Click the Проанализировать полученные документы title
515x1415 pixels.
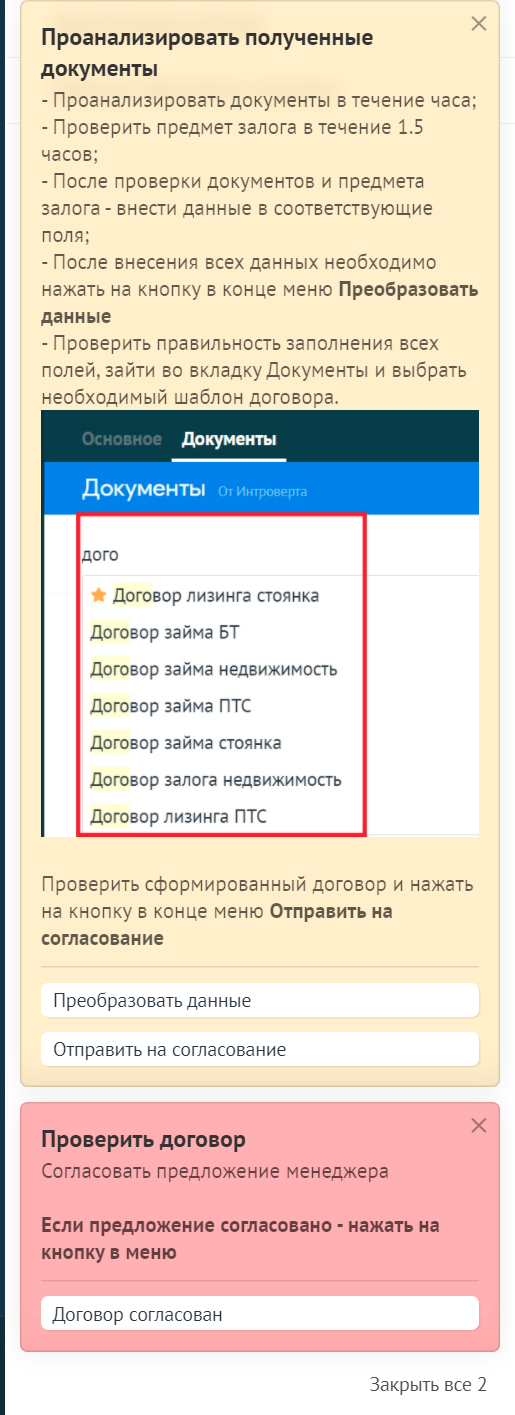(207, 53)
